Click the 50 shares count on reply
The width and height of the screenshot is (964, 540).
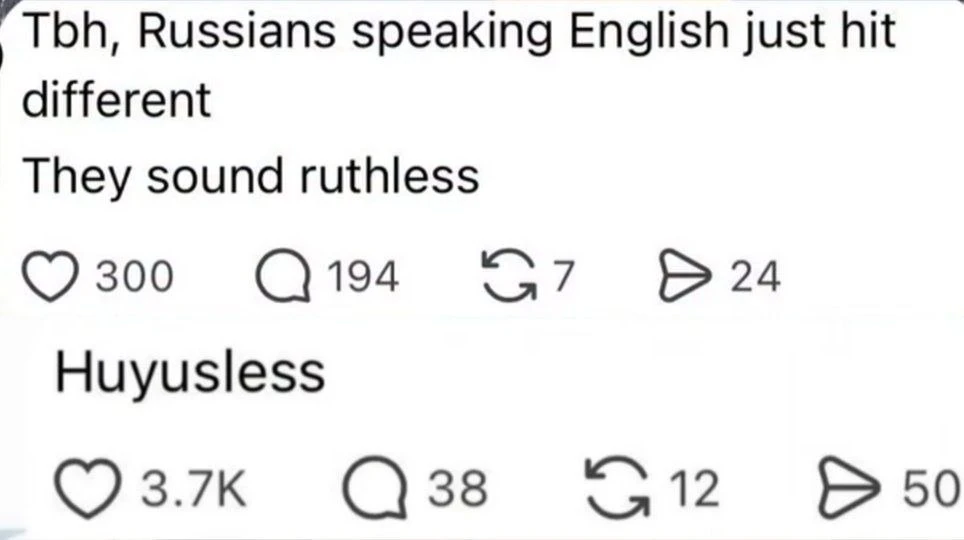pos(931,488)
